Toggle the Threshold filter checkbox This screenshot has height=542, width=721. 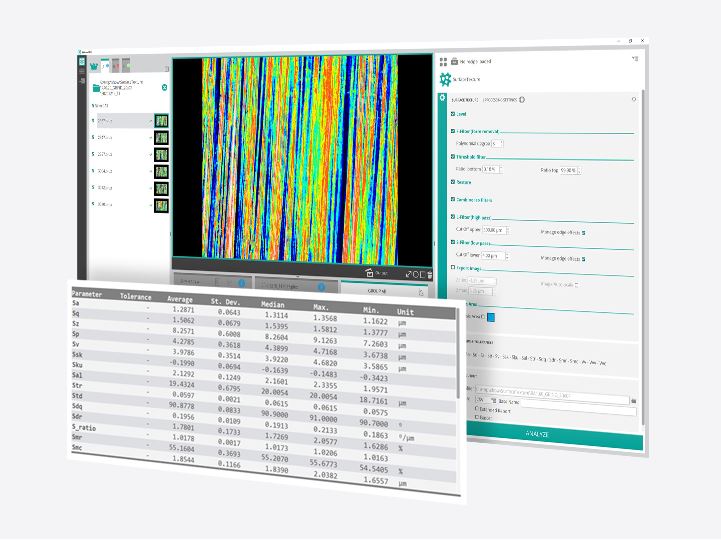click(x=453, y=156)
